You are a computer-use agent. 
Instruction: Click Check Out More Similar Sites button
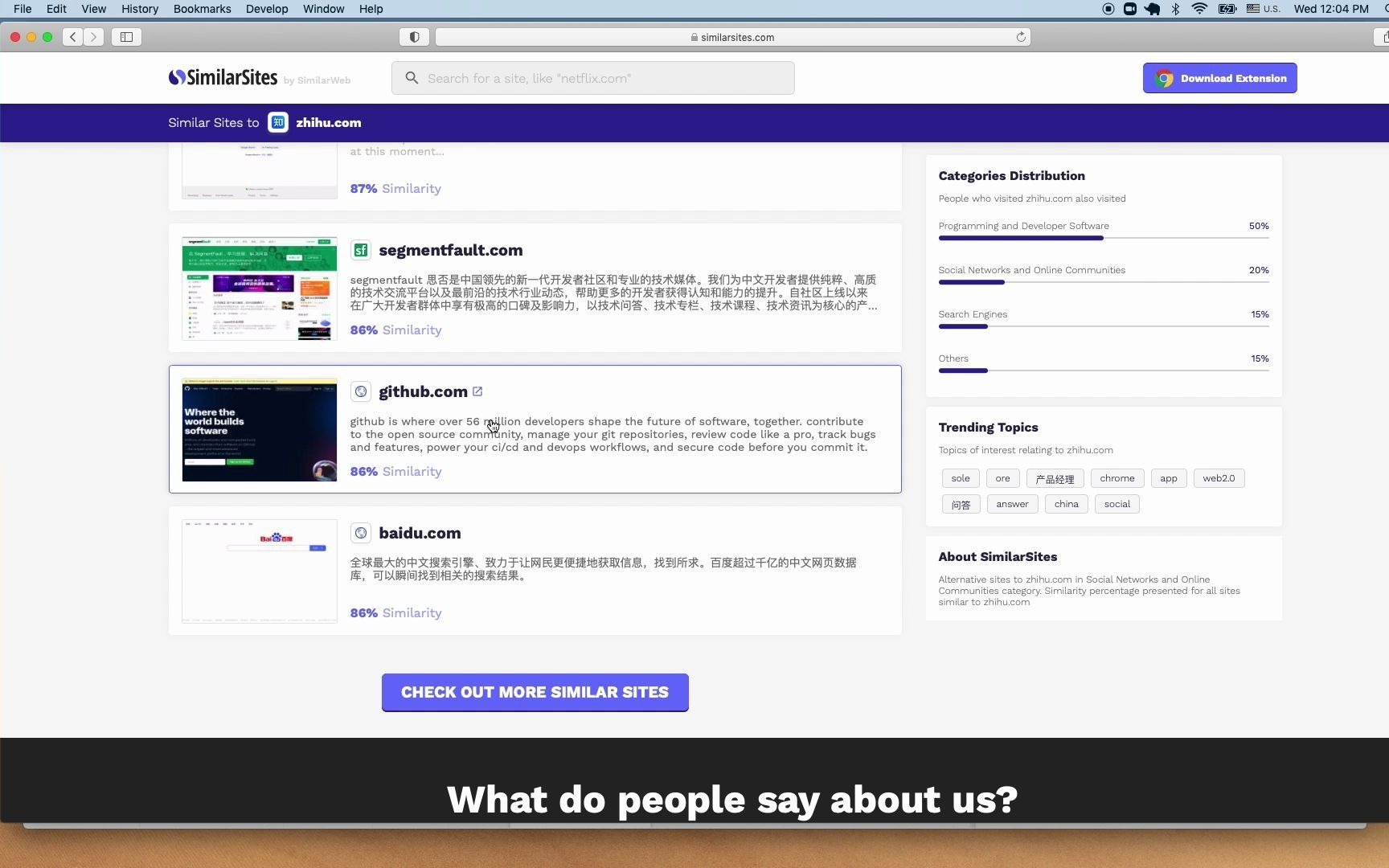(535, 692)
